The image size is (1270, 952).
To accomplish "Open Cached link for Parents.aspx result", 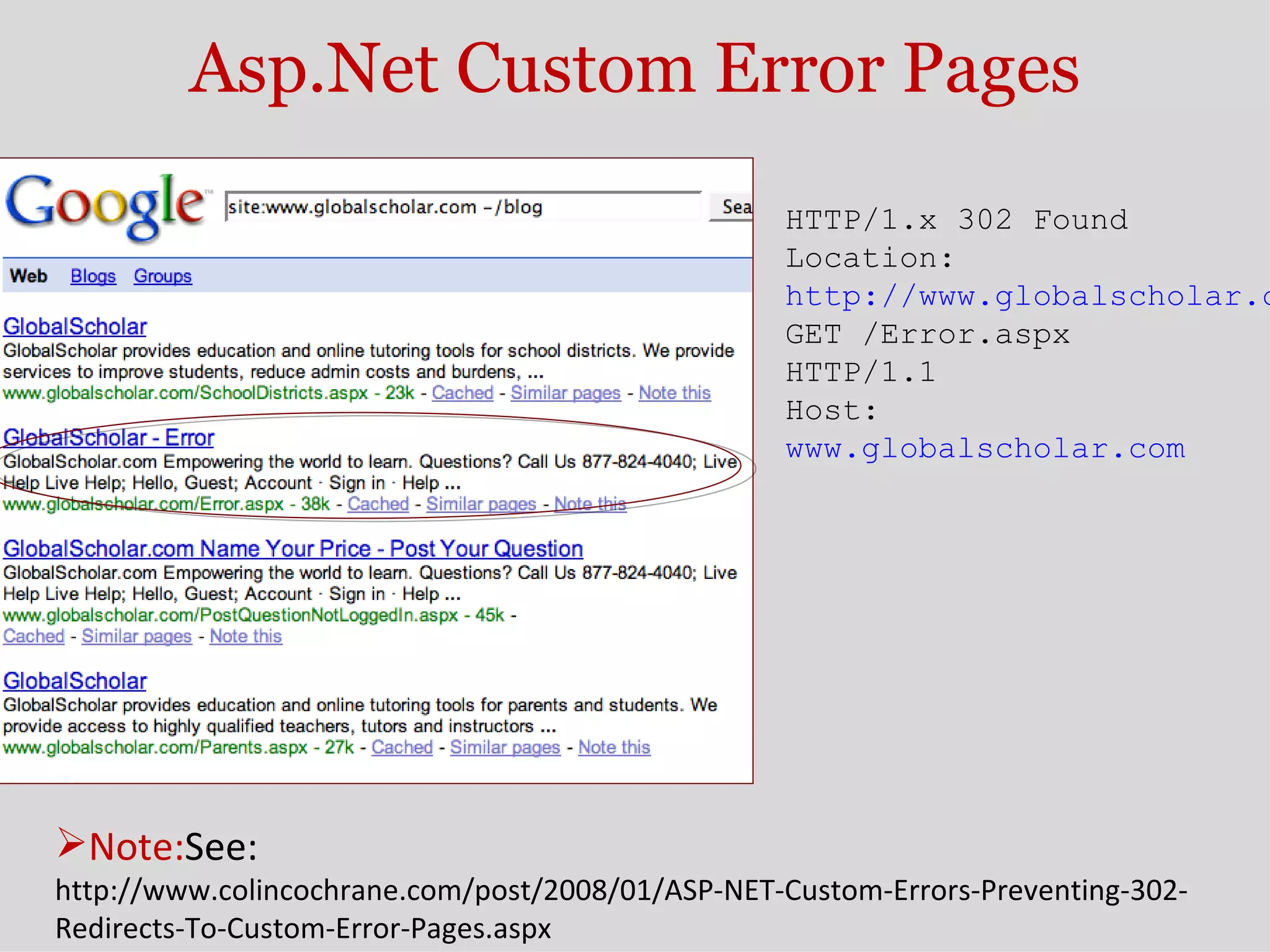I will tap(402, 747).
